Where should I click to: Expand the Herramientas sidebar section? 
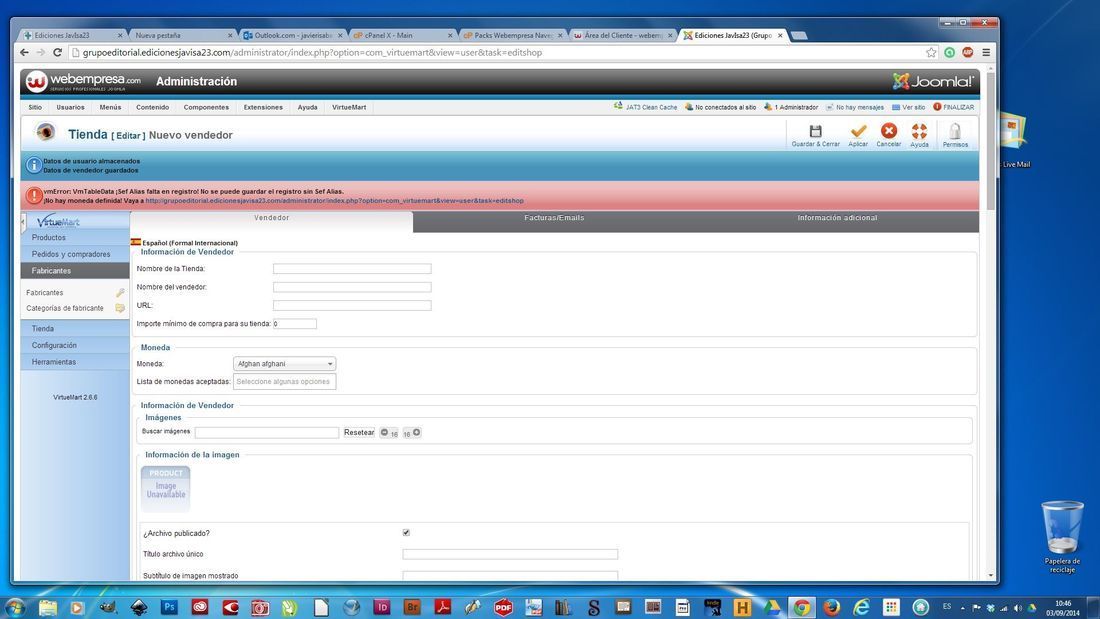[x=75, y=362]
